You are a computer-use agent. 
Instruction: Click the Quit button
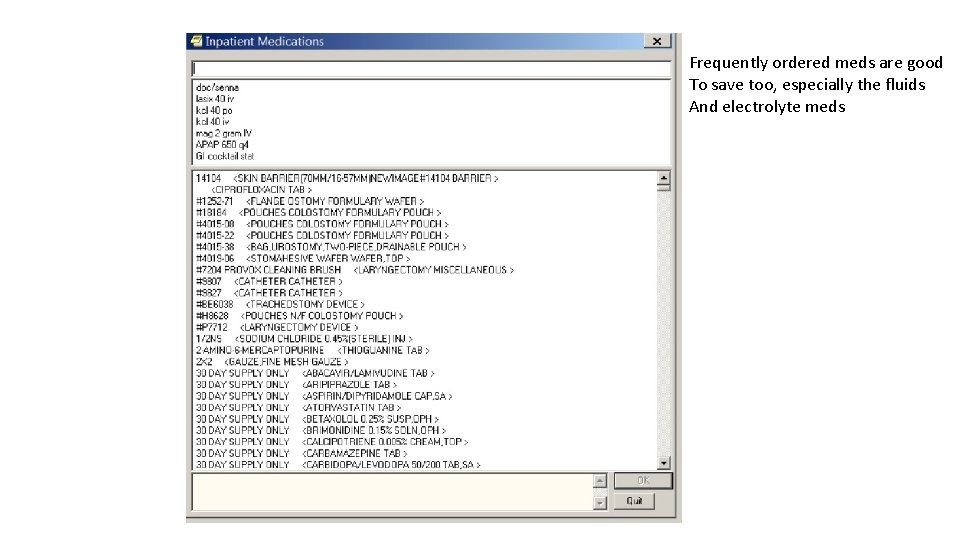pyautogui.click(x=634, y=501)
